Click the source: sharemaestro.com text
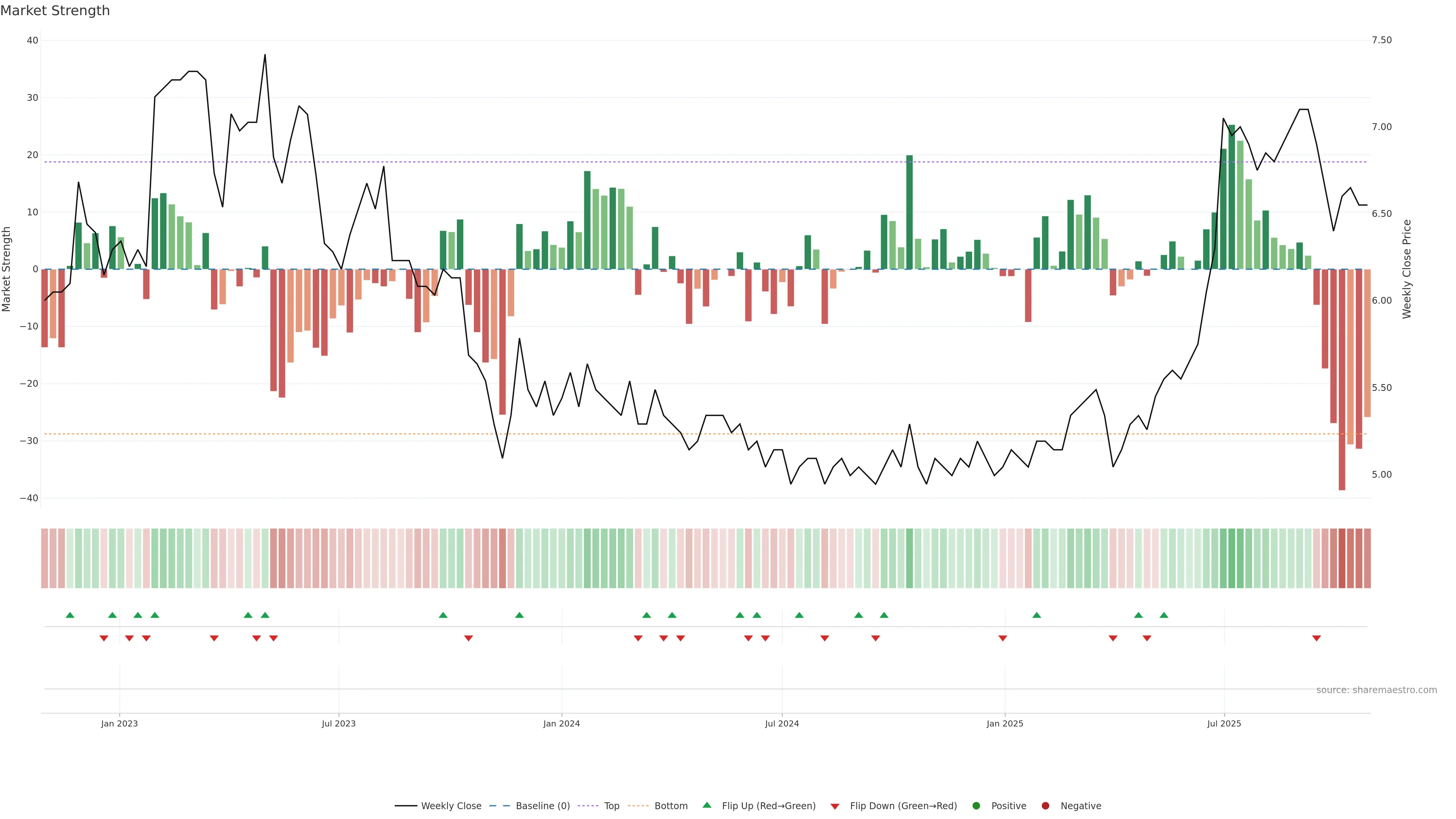 pos(1376,690)
